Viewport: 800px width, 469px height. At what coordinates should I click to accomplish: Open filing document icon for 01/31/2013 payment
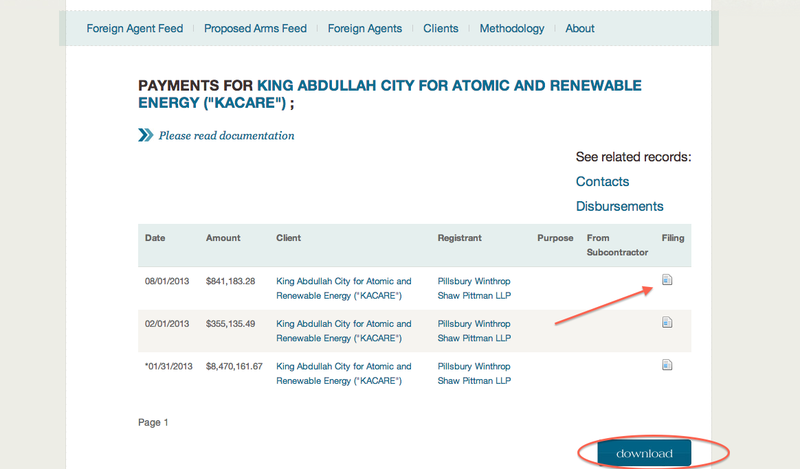(x=667, y=365)
